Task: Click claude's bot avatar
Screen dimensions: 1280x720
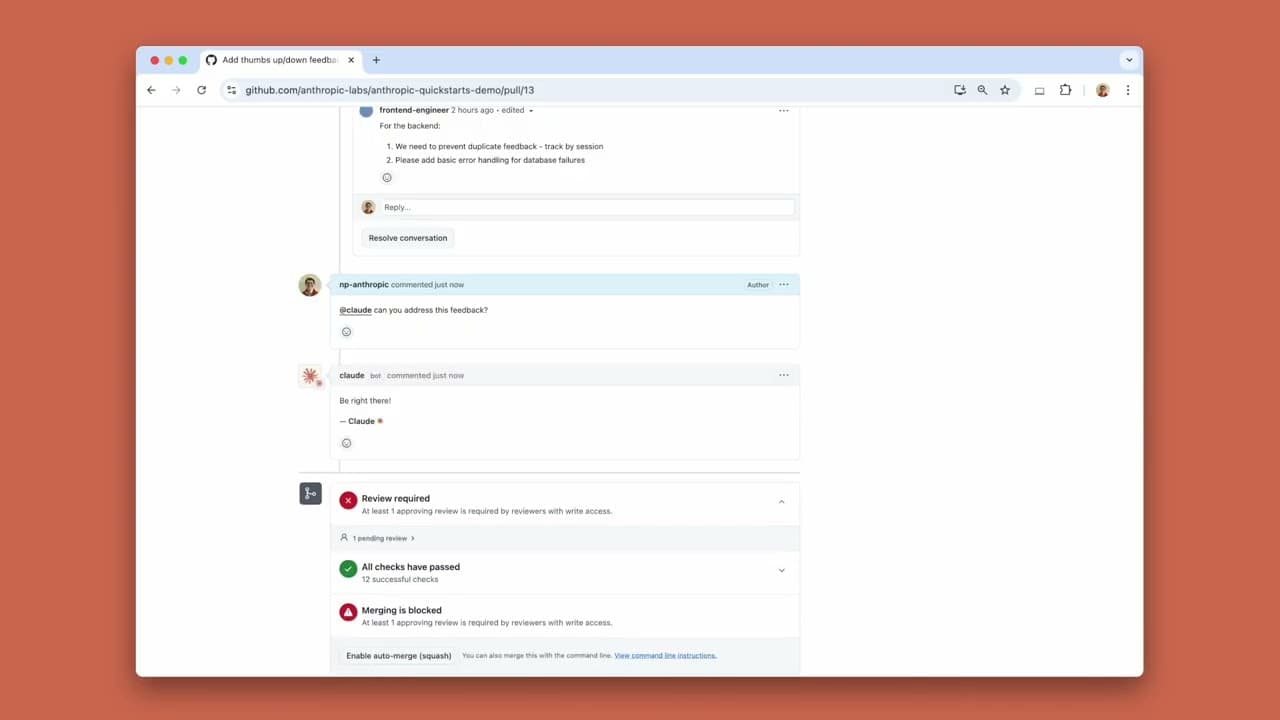Action: point(310,376)
